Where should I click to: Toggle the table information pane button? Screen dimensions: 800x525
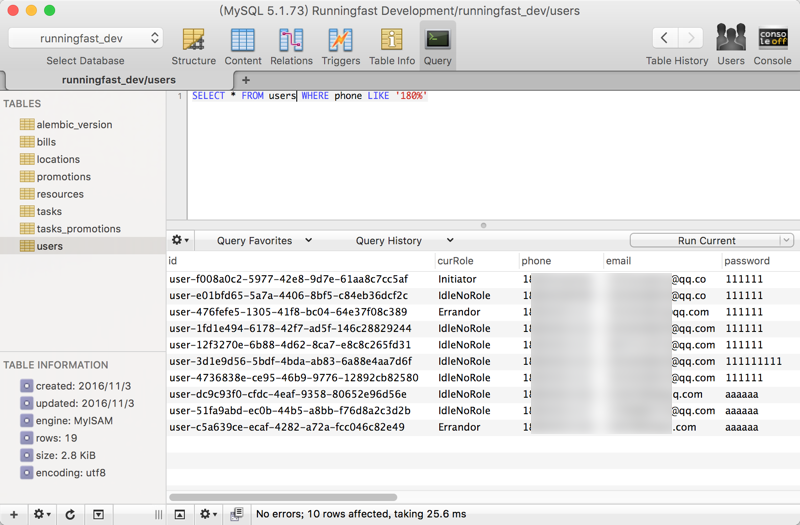click(98, 514)
